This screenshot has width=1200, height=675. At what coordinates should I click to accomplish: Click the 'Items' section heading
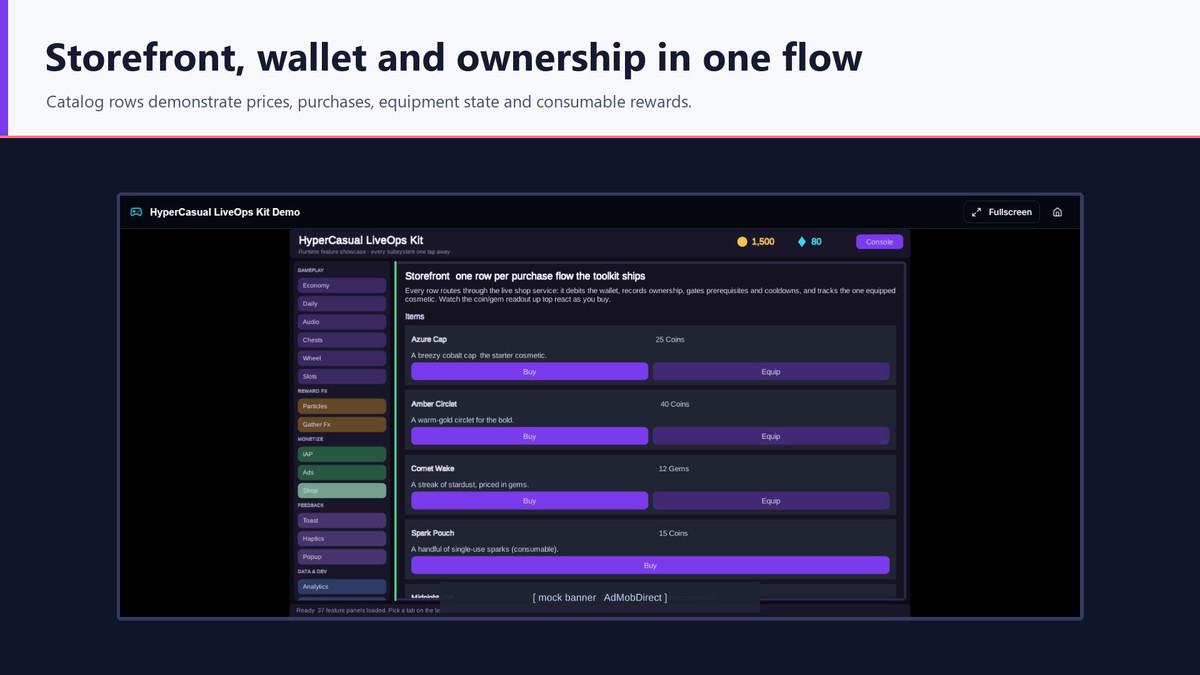(415, 316)
